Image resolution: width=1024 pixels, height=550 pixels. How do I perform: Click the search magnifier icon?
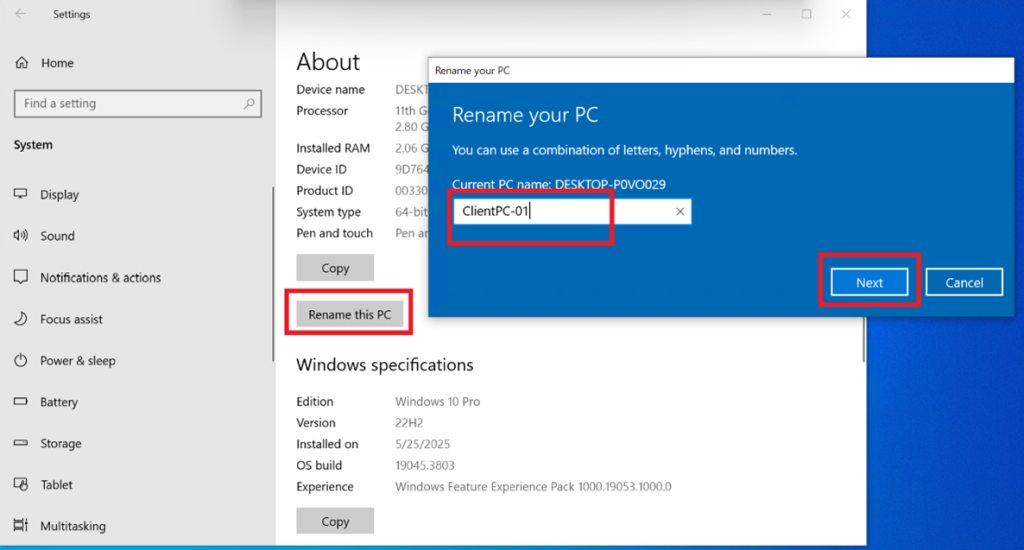click(x=249, y=103)
